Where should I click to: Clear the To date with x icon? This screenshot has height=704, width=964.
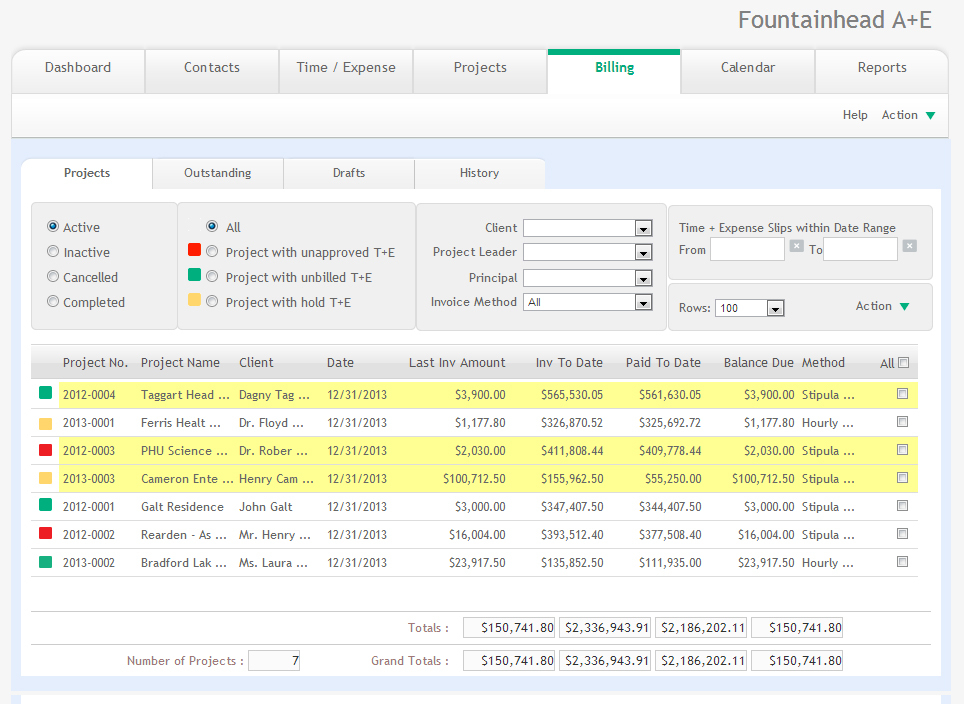coord(909,246)
